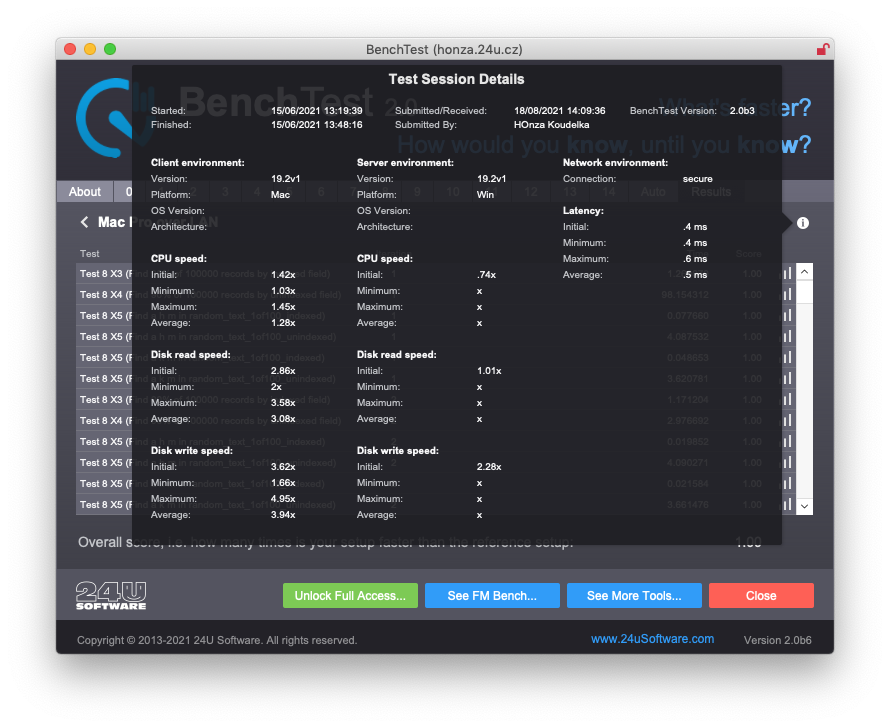
Task: Click the copyright 2013-2021 24U Software text
Action: (217, 640)
